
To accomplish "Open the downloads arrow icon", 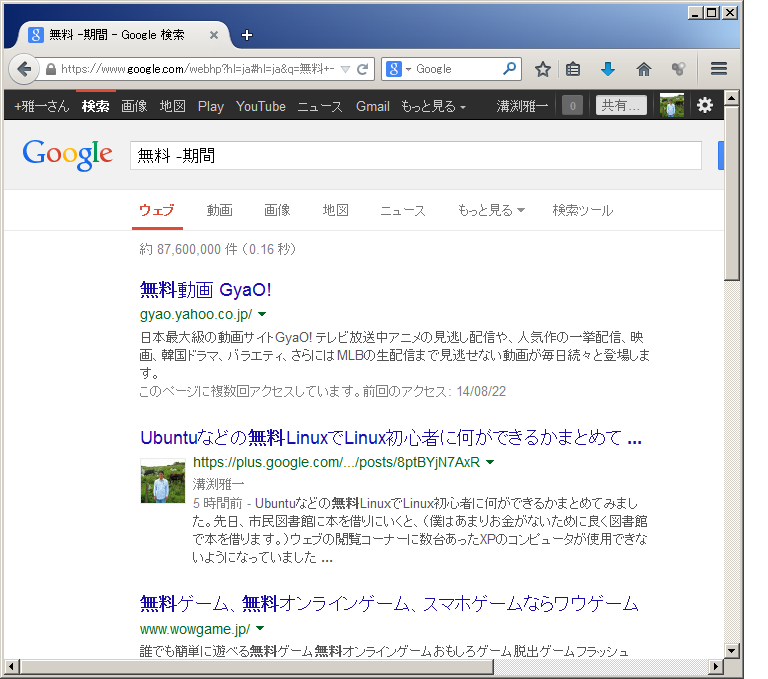I will coord(608,69).
